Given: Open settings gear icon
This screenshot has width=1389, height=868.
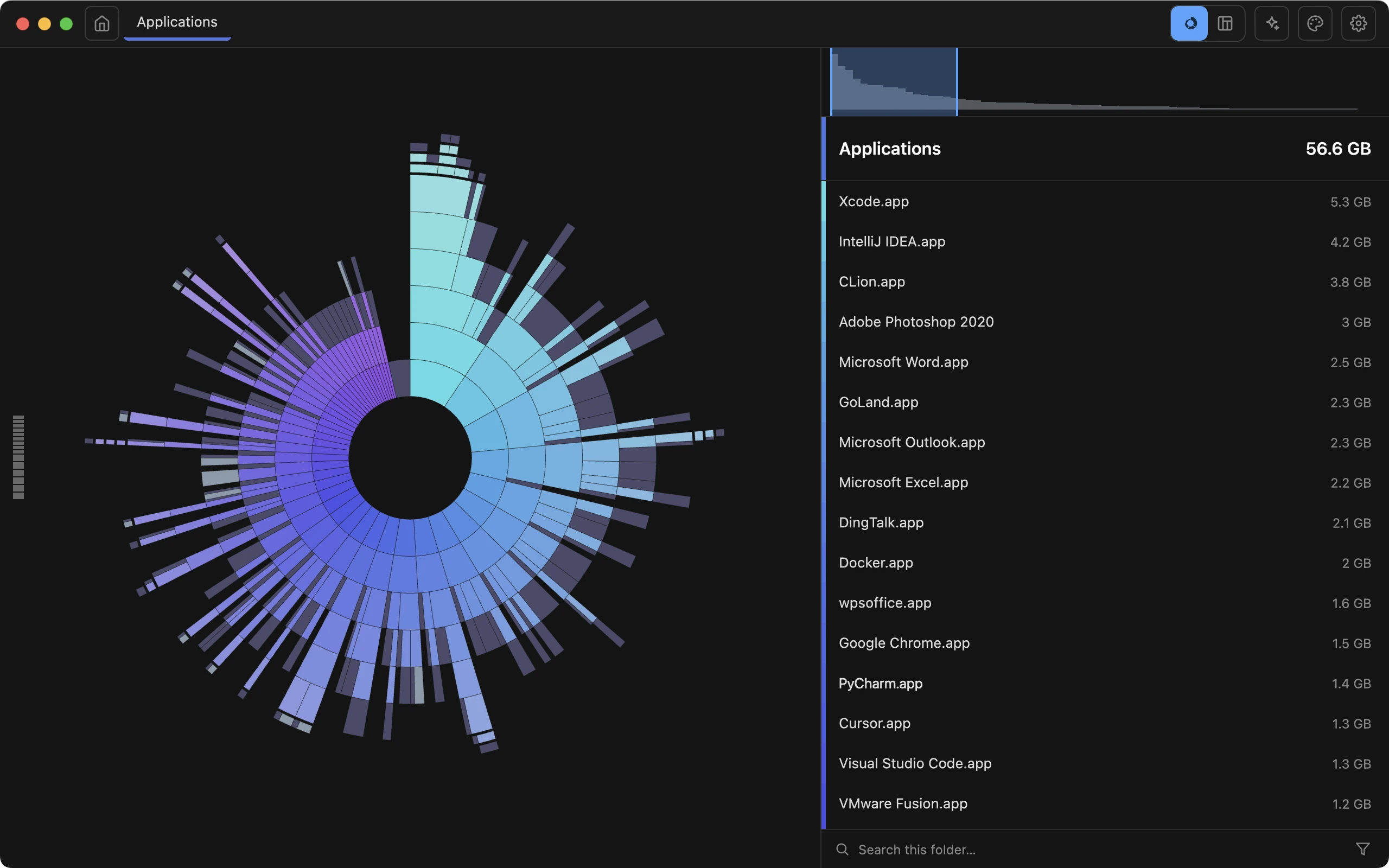Looking at the screenshot, I should (x=1358, y=23).
